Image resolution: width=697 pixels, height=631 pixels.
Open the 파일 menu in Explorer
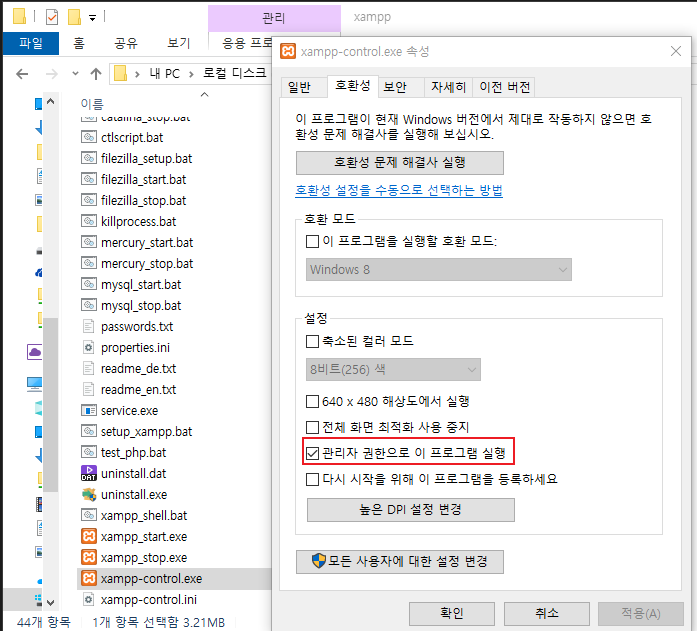[x=31, y=43]
